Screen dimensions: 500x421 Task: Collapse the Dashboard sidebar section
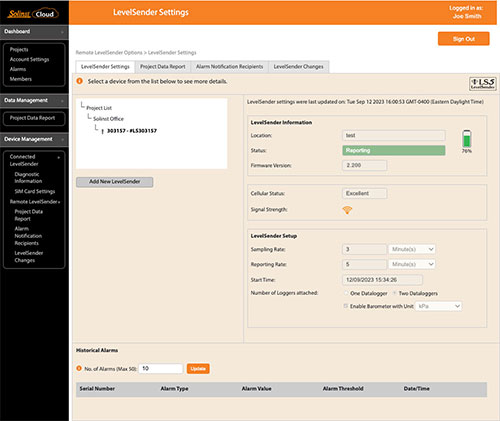(x=62, y=32)
